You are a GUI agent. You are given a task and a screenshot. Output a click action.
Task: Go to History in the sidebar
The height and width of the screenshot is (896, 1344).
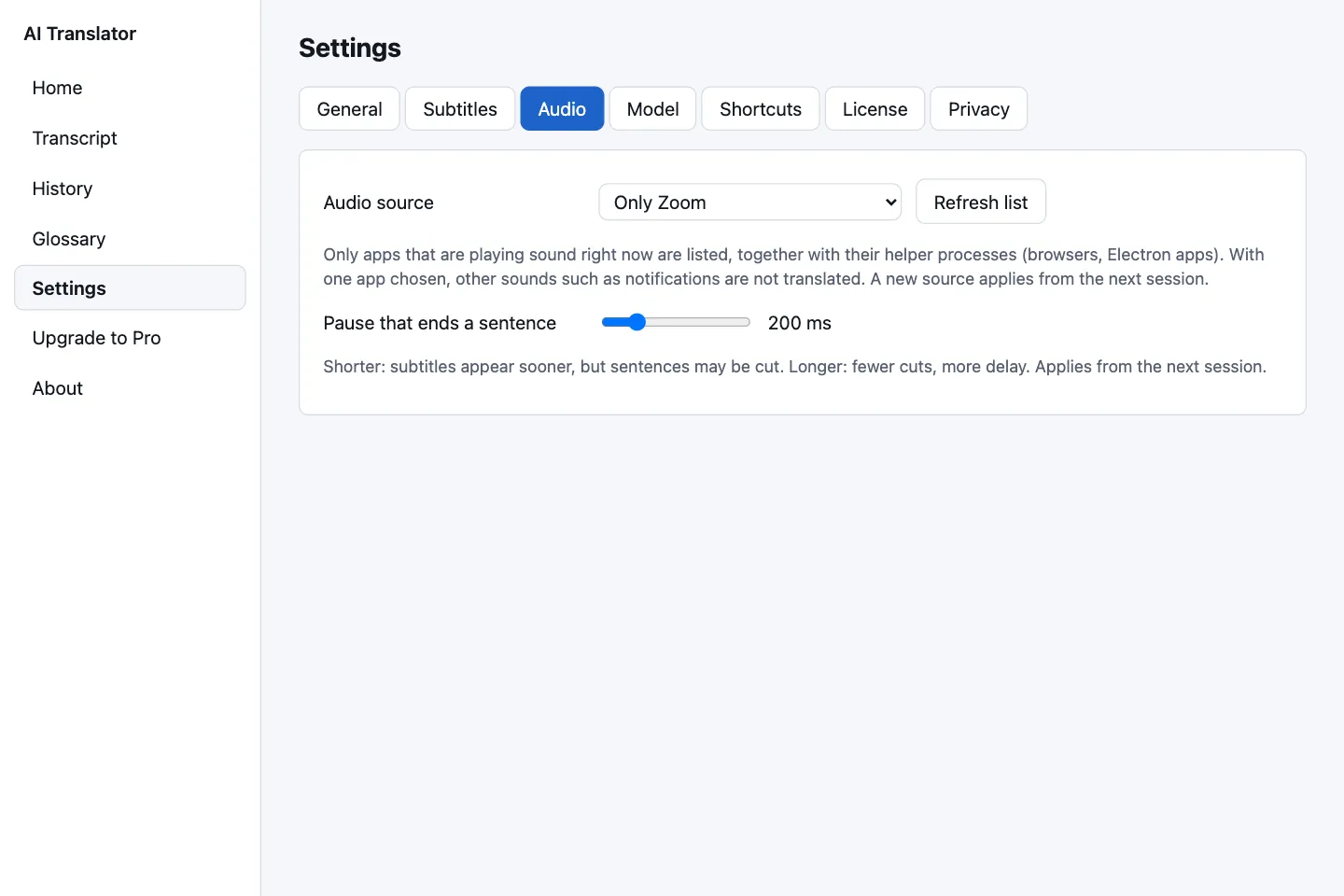[x=130, y=189]
